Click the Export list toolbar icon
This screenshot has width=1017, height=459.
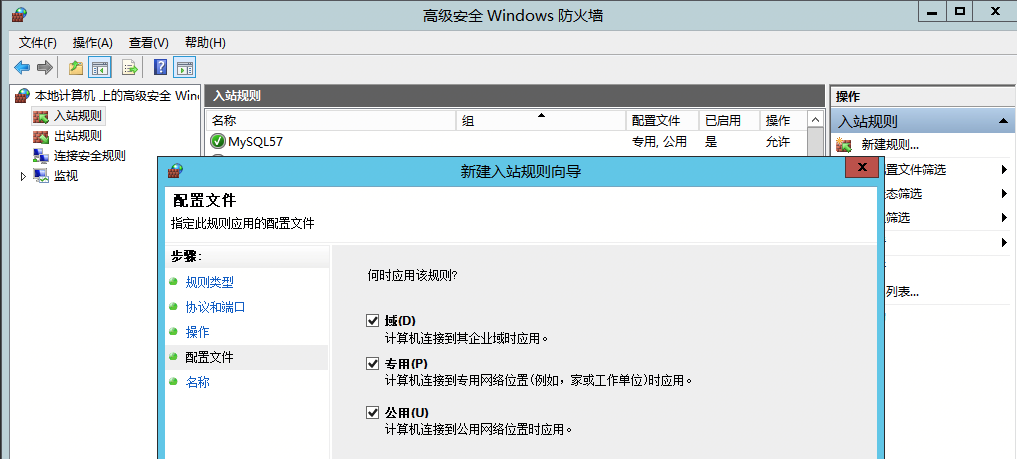tap(130, 67)
